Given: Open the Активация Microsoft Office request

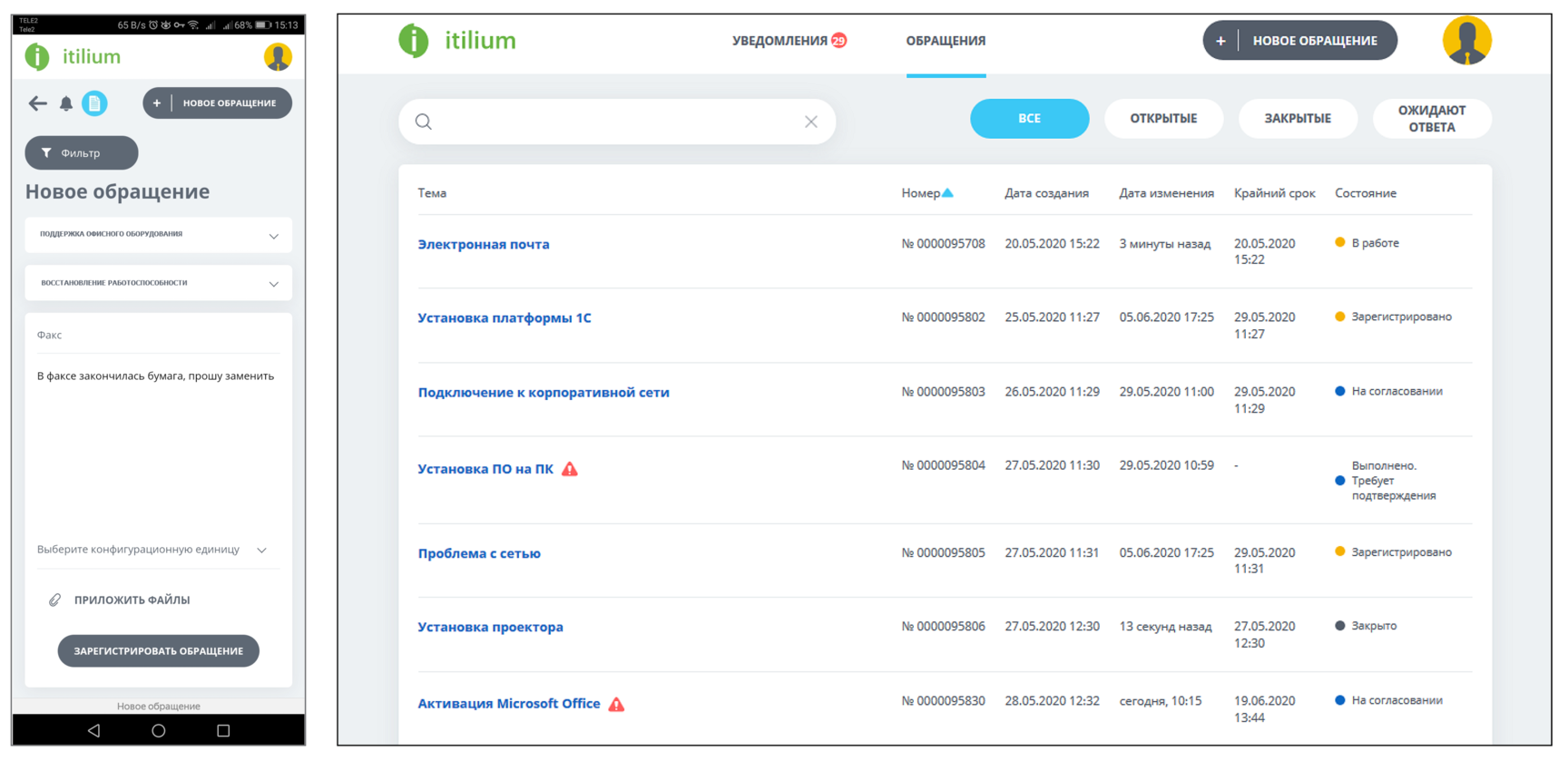Looking at the screenshot, I should (x=509, y=703).
